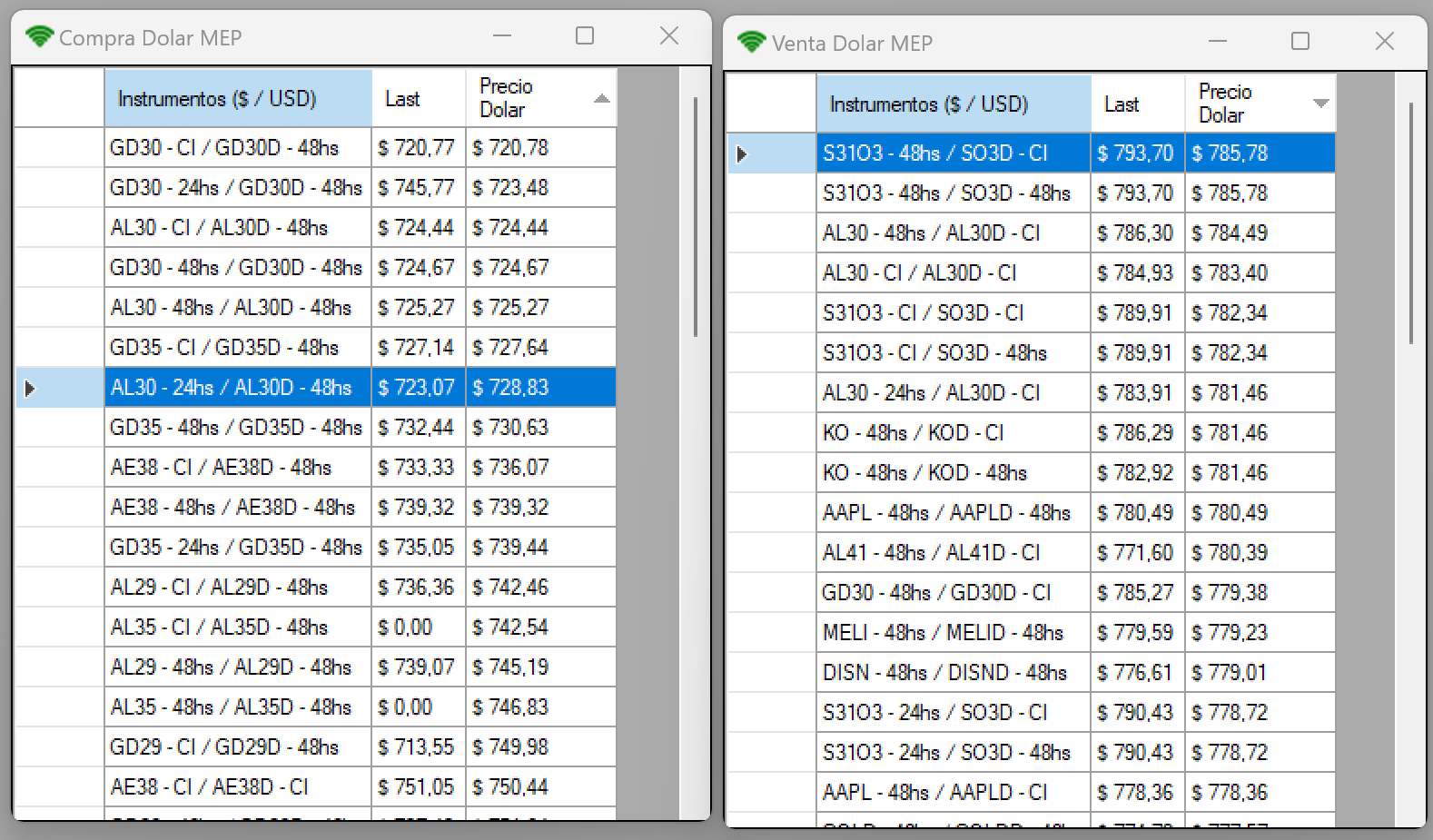Maximize the Venta Dolar MEP window
Screen dimensions: 1433x840
(x=1300, y=42)
